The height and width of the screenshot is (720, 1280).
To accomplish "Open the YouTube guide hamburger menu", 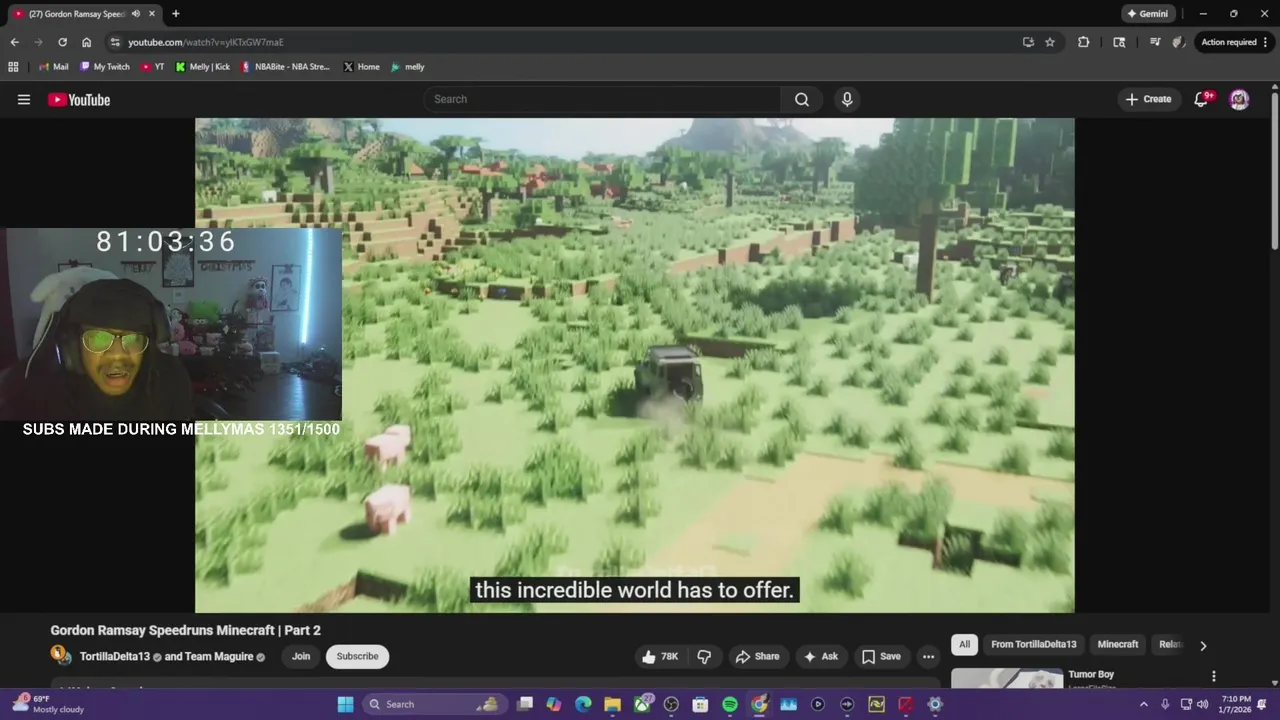I will coord(24,99).
